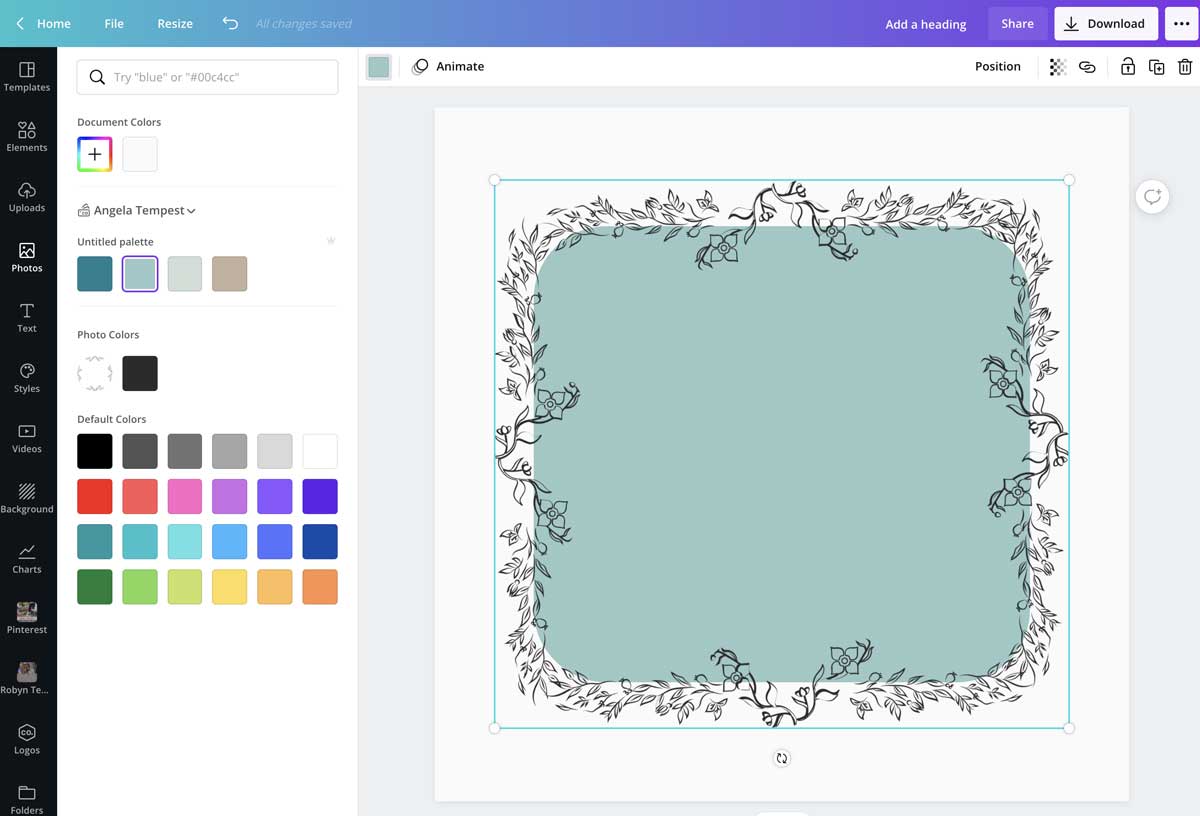This screenshot has width=1200, height=816.
Task: Lock the selected element
Action: (x=1128, y=66)
